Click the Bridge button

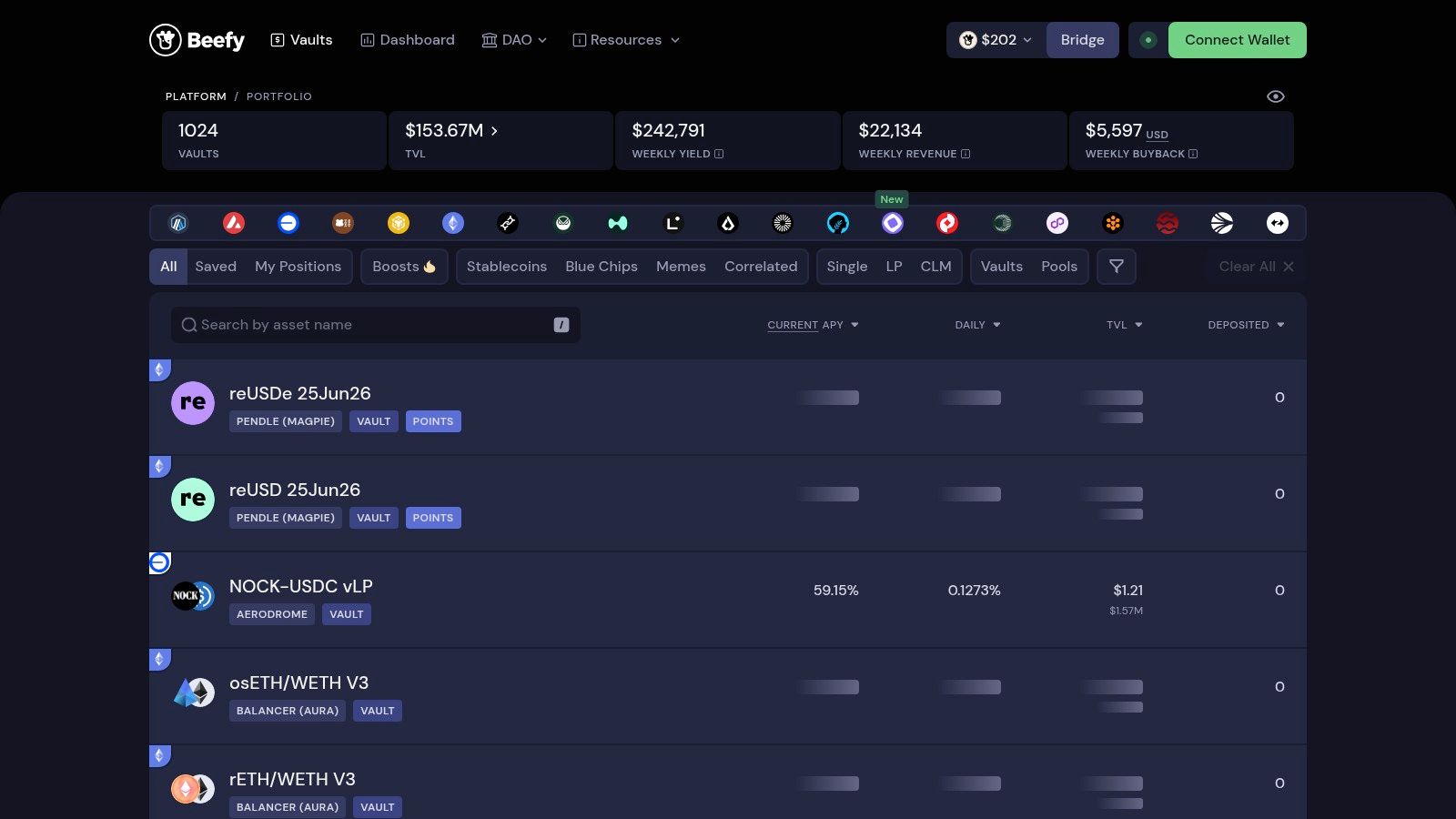pyautogui.click(x=1082, y=40)
